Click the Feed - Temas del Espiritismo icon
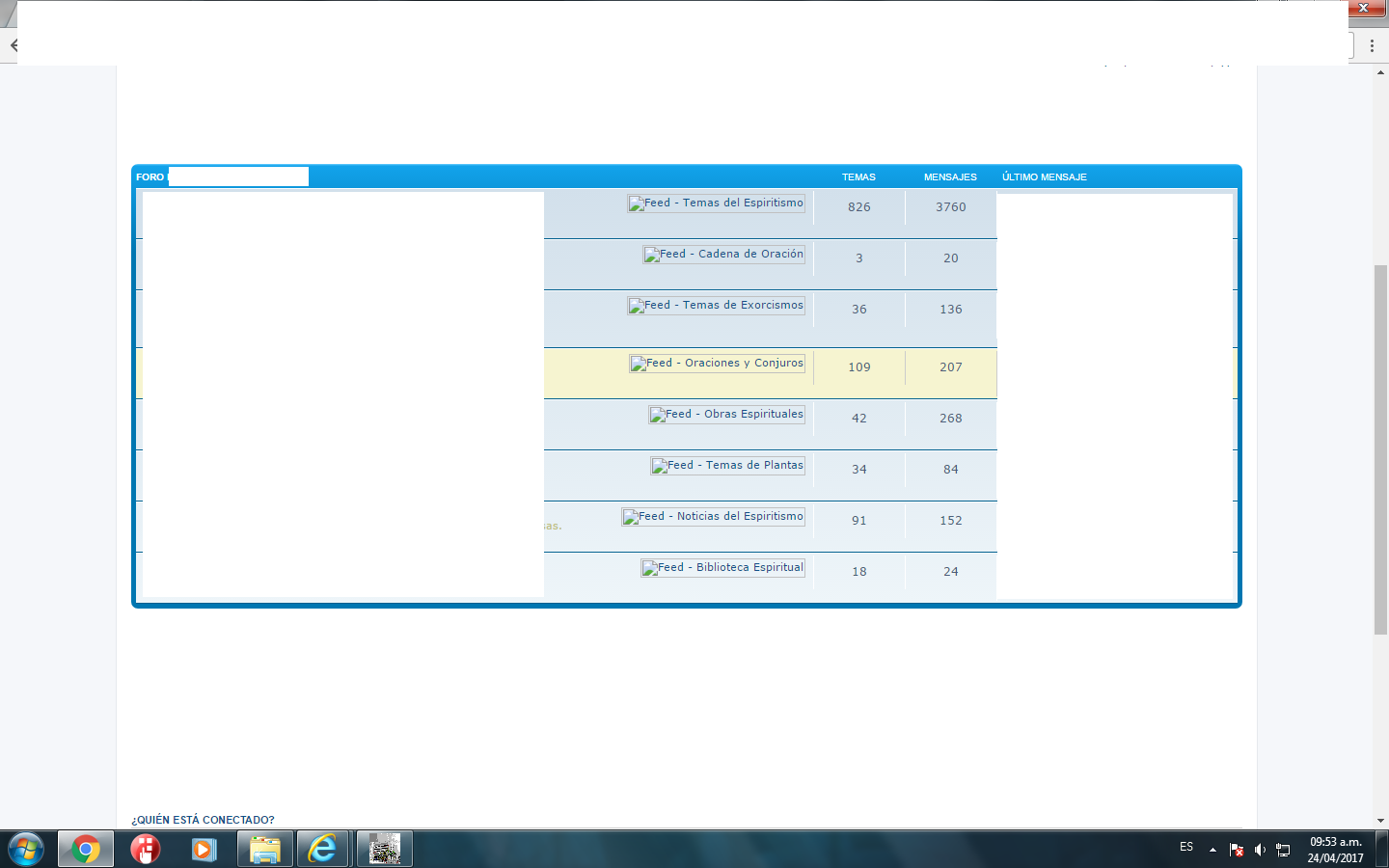The image size is (1389, 868). coord(716,203)
